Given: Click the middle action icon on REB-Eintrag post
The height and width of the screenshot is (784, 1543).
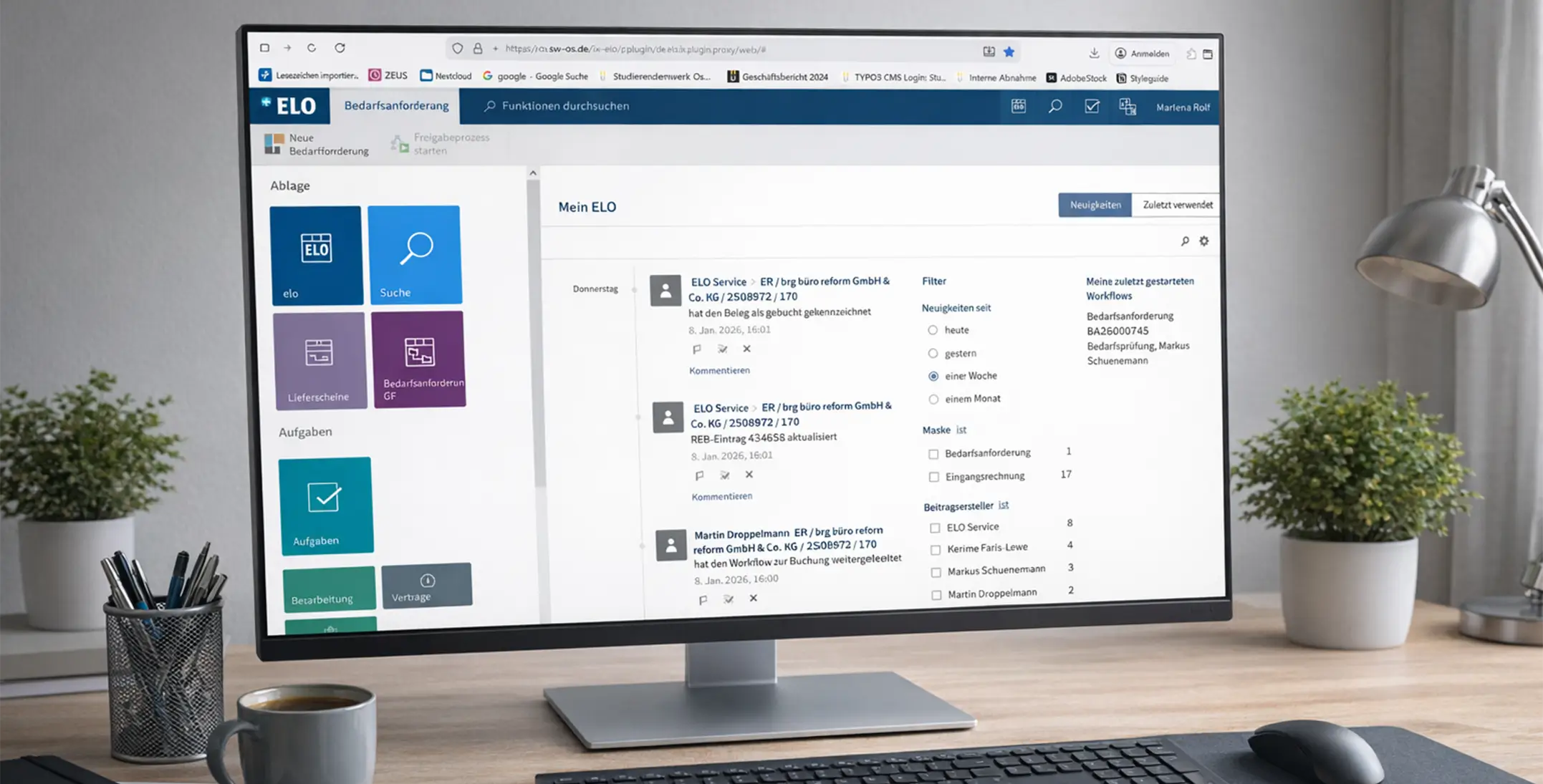Looking at the screenshot, I should pyautogui.click(x=725, y=475).
